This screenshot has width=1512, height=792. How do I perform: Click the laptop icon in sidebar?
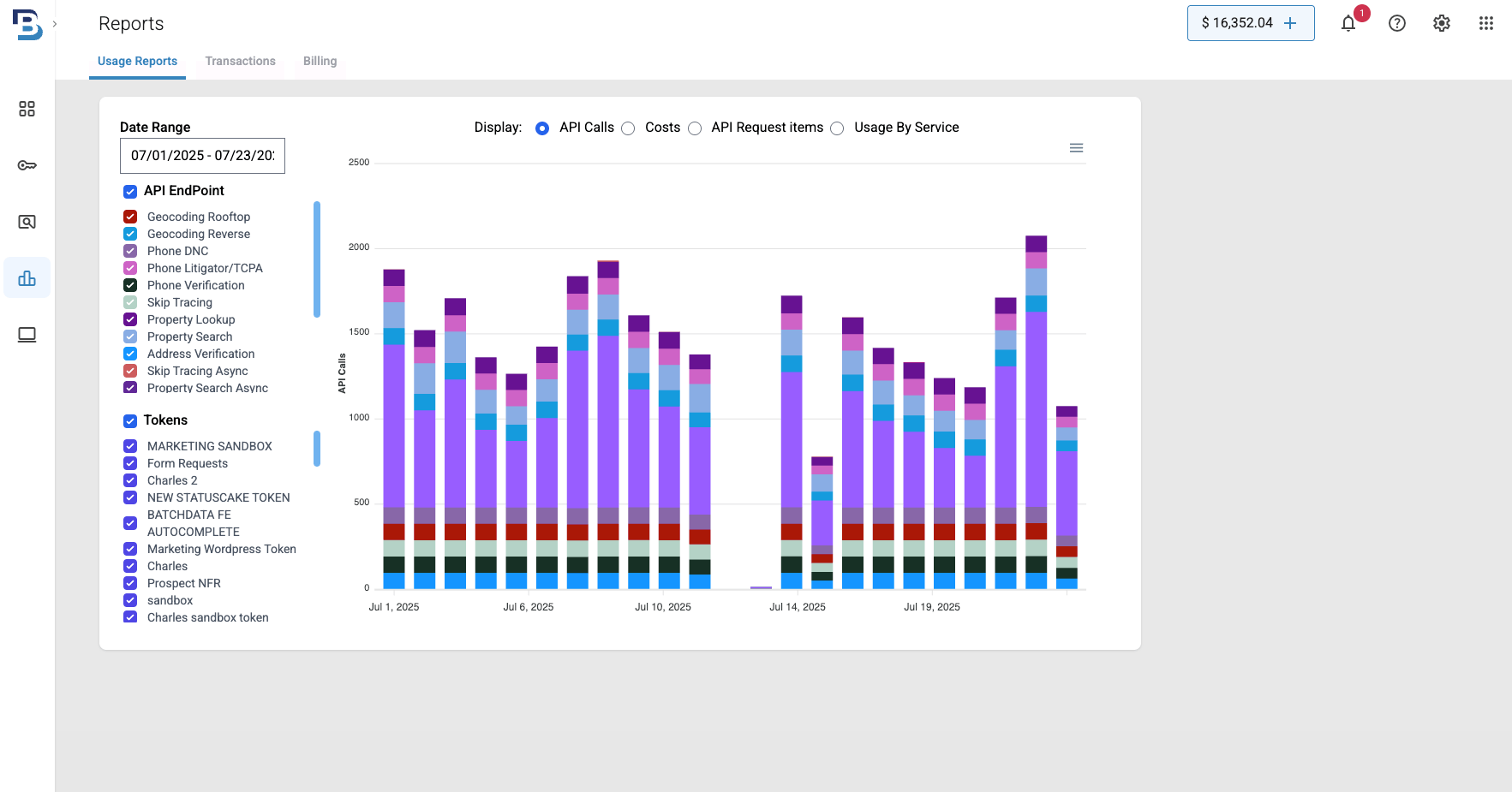coord(27,335)
